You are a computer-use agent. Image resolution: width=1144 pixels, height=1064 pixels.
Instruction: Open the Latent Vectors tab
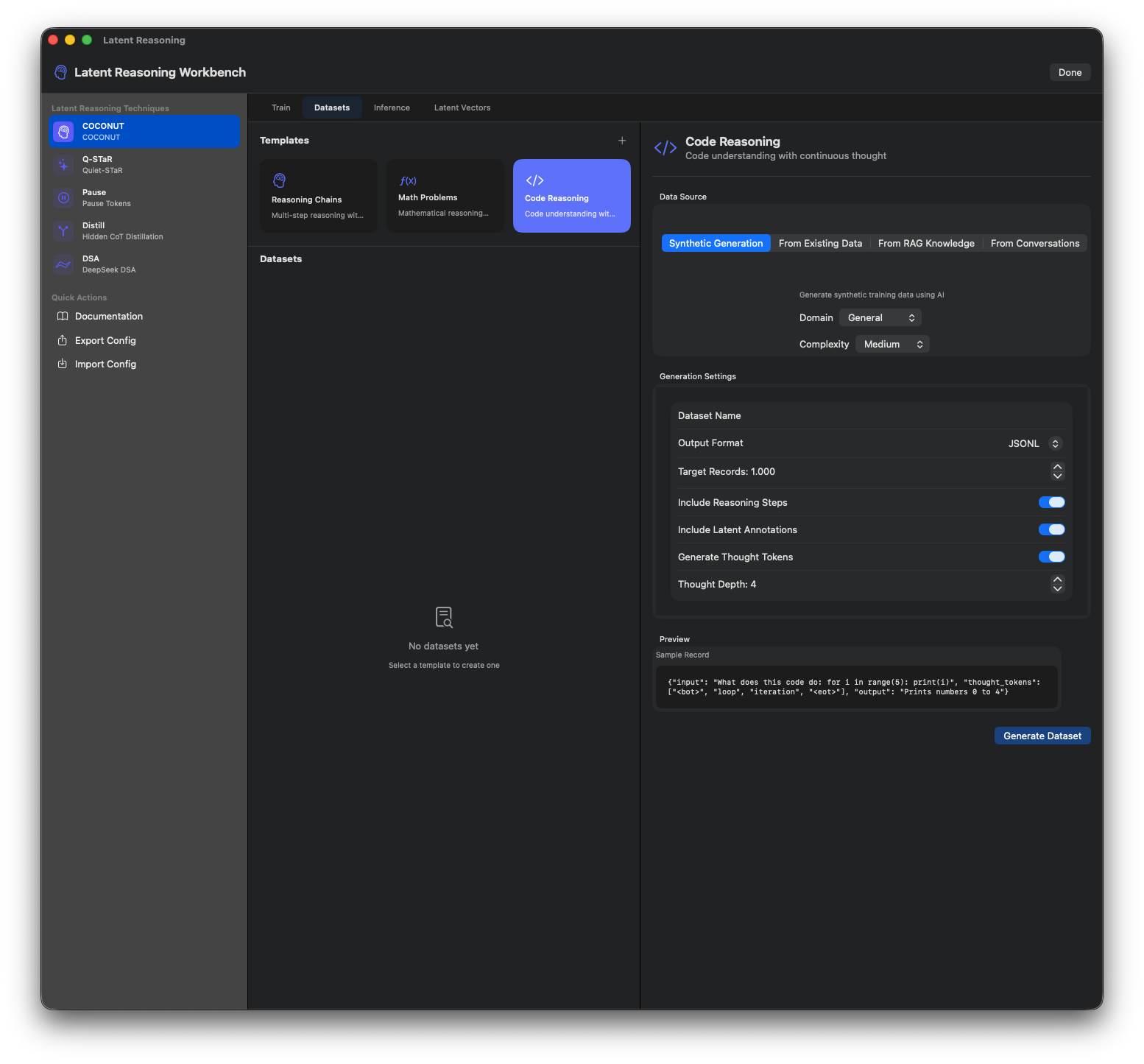click(462, 107)
